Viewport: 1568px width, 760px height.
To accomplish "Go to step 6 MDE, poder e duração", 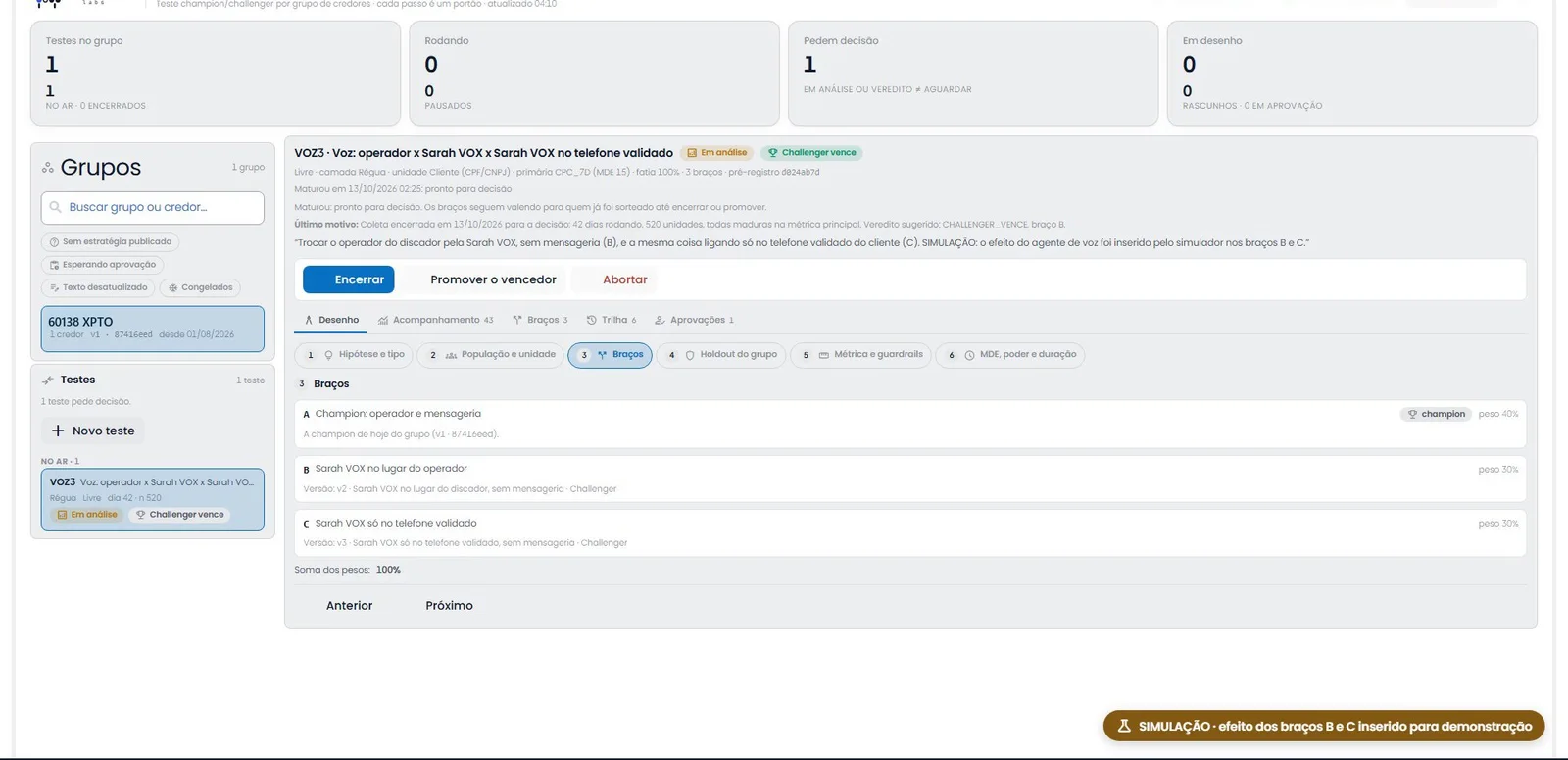I will (1010, 355).
